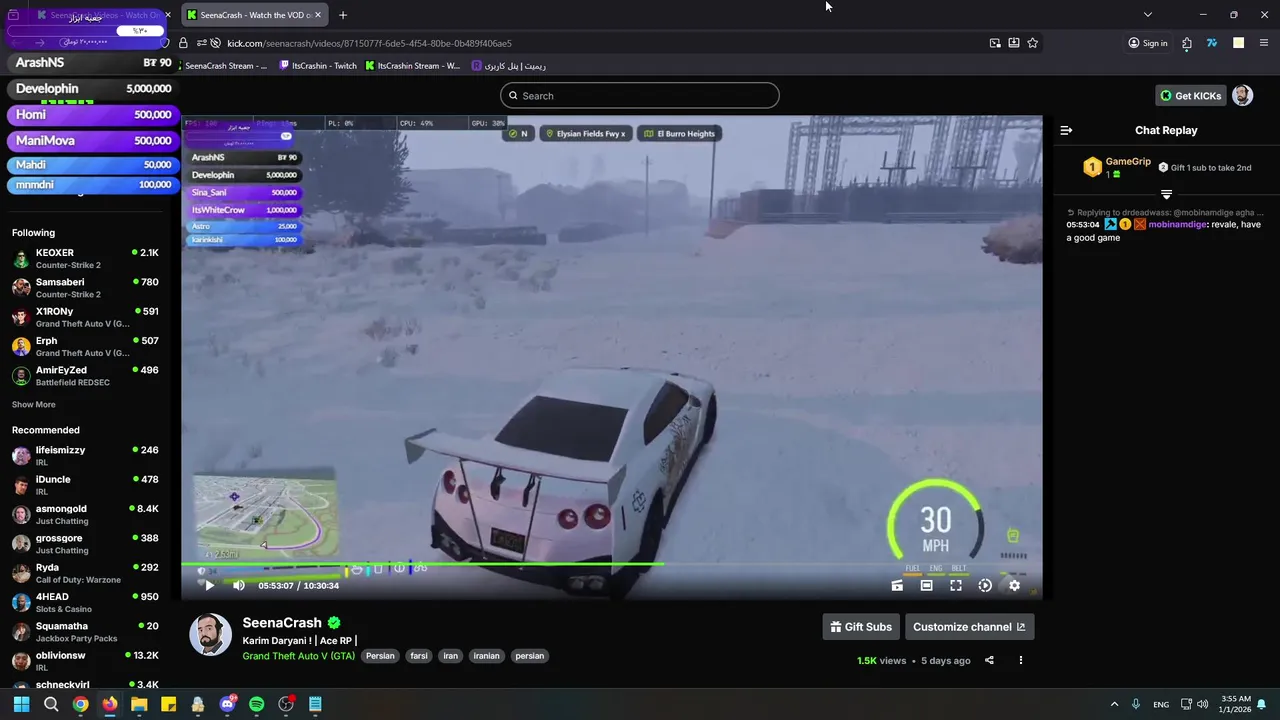Open Ryda Call of Duty channel
Screen dimensions: 1280x720
tap(88, 573)
